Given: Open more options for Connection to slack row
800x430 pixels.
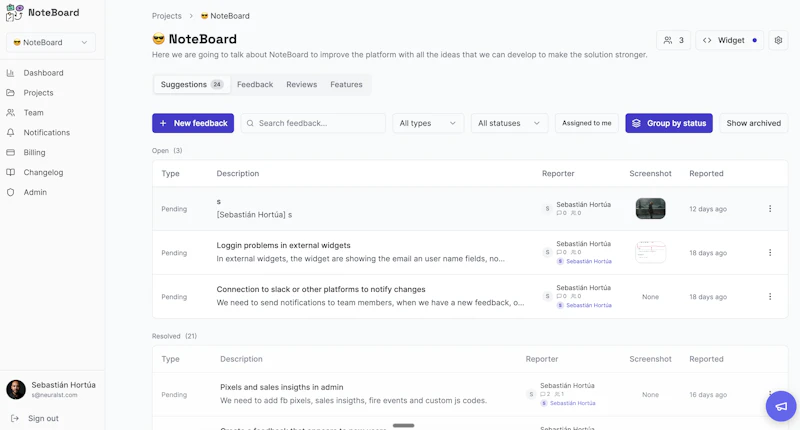Looking at the screenshot, I should click(770, 296).
